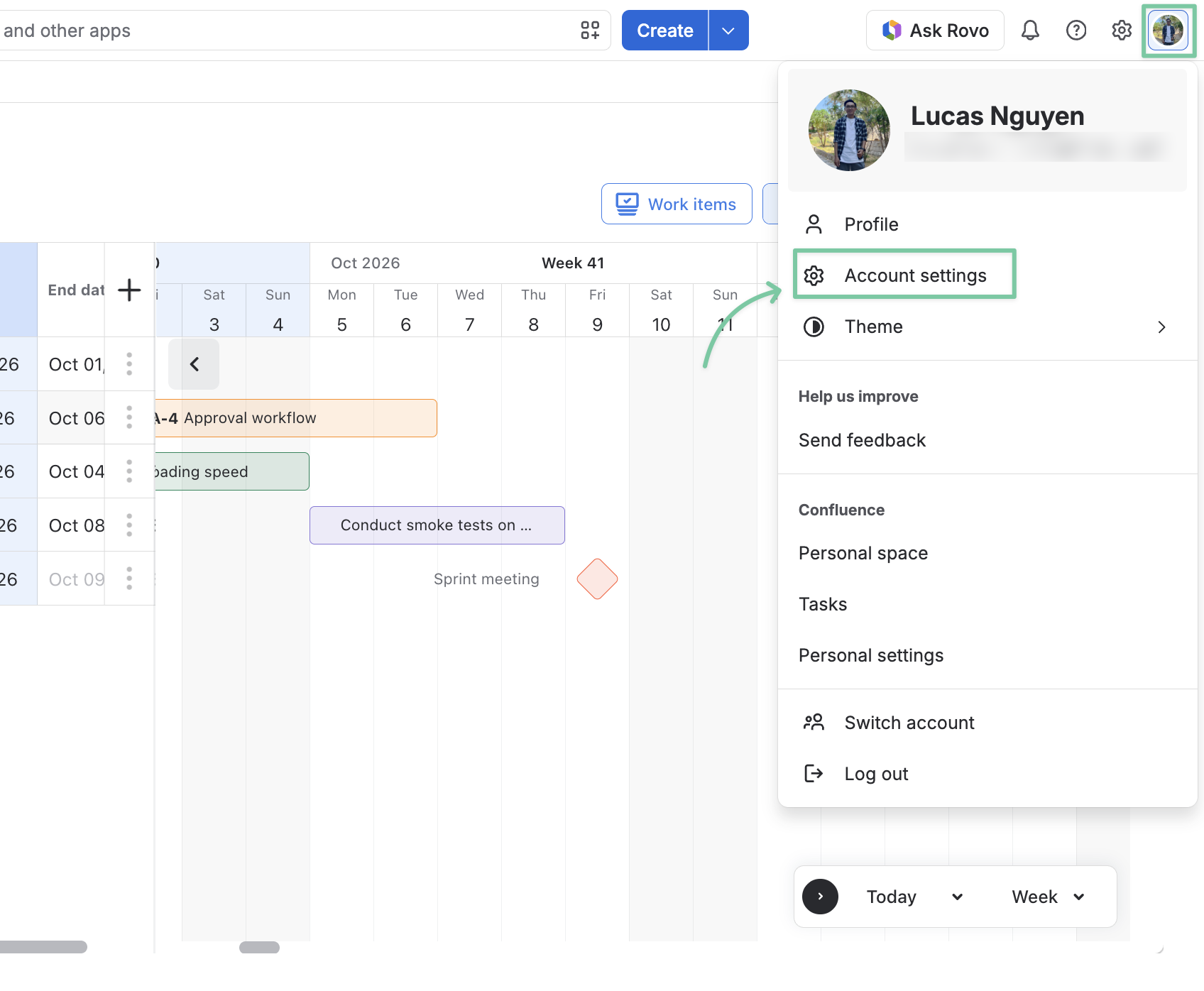Click the timeline horizontal scrollbar thumb
Screen dimensions: 1204x991
pyautogui.click(x=259, y=947)
